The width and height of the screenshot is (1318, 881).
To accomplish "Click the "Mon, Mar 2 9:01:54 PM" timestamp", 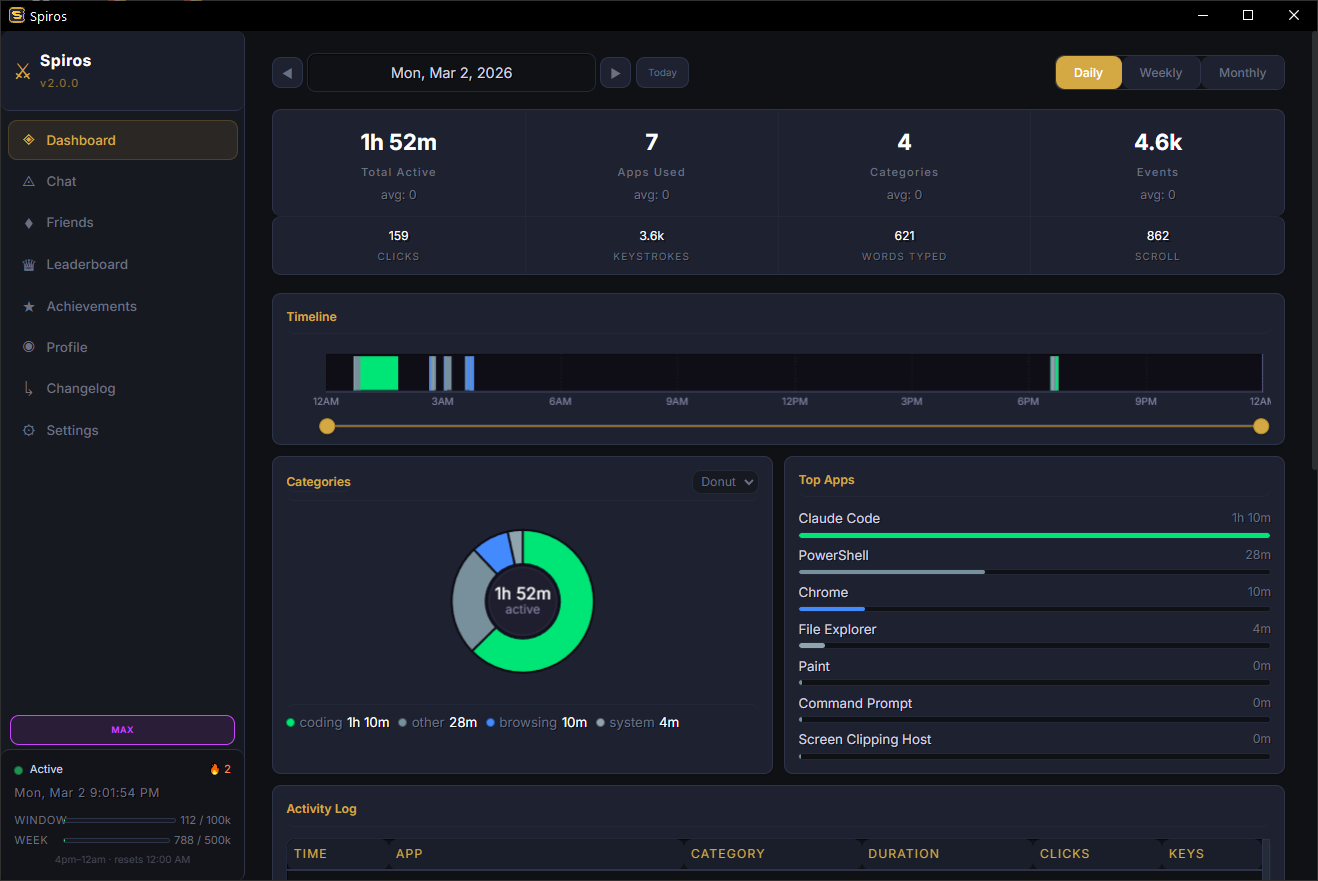I will (x=87, y=793).
